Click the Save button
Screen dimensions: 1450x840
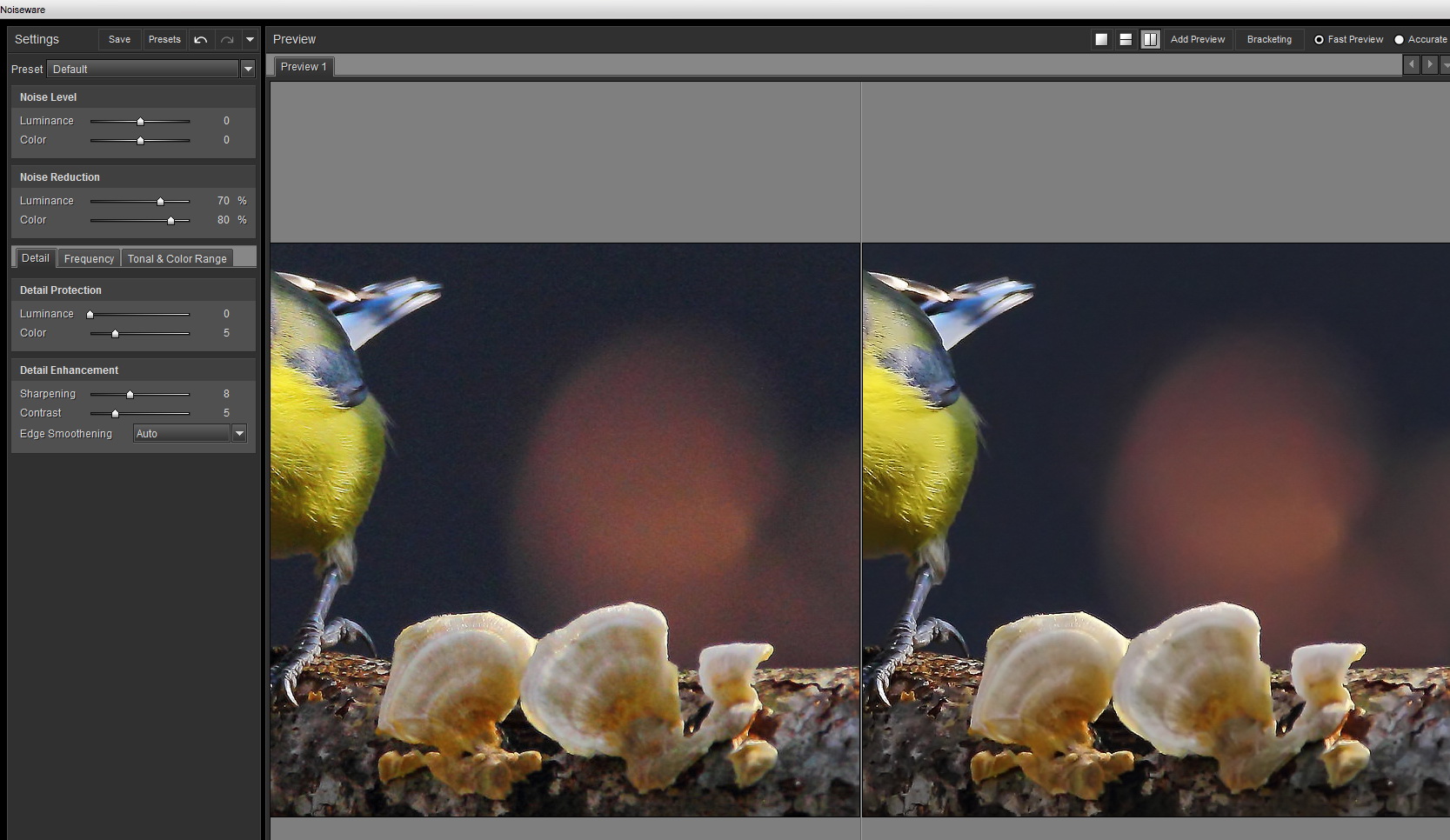[x=119, y=39]
